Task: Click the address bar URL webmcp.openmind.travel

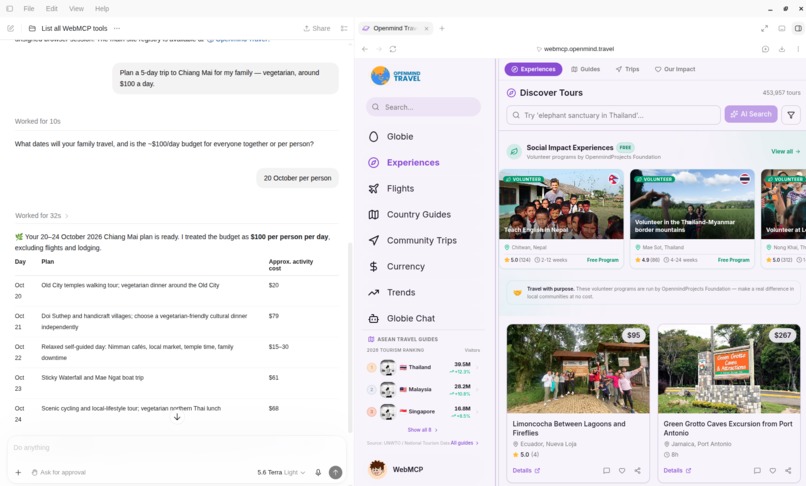Action: click(x=578, y=49)
